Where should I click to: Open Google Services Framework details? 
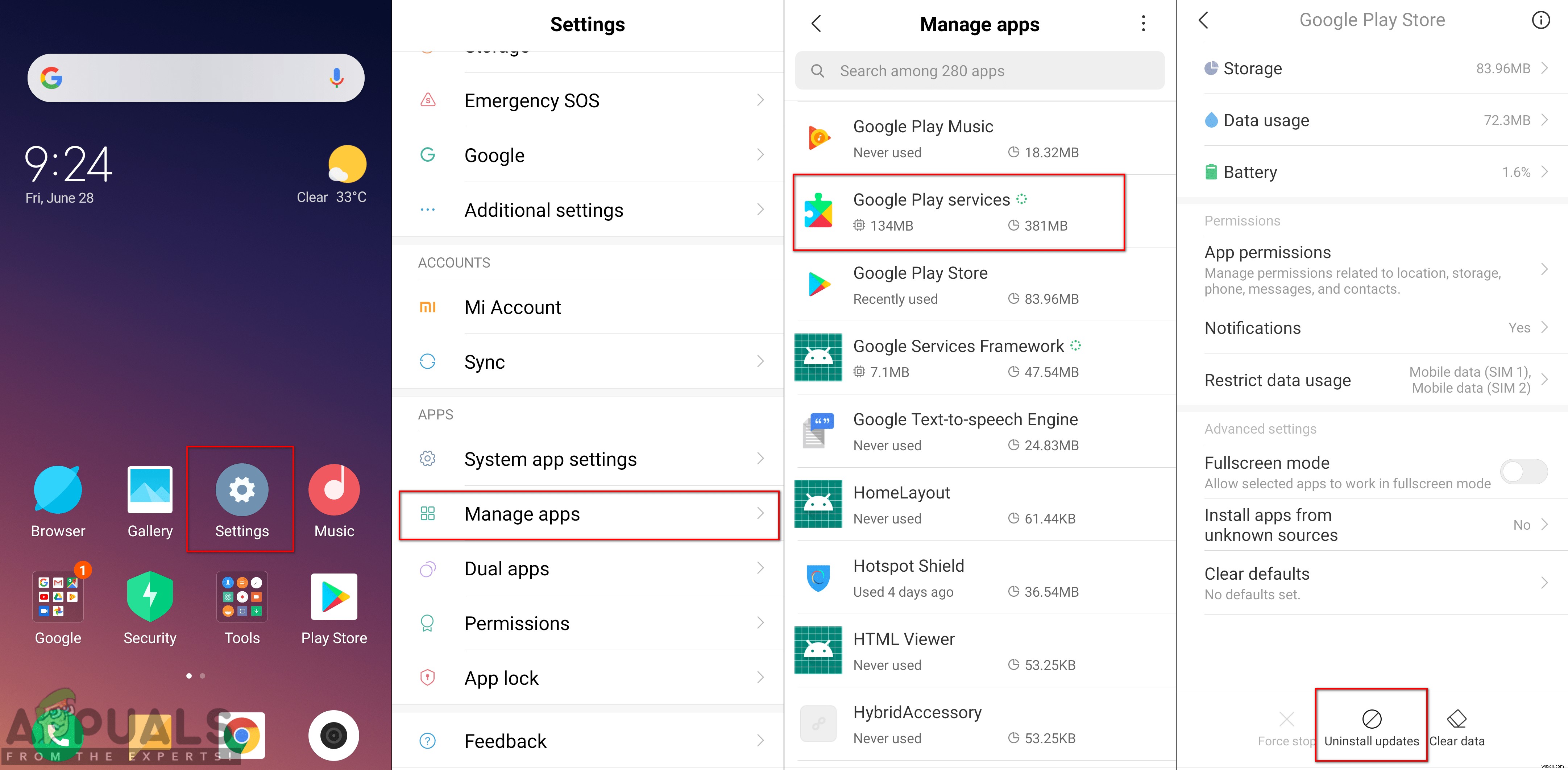pos(980,358)
